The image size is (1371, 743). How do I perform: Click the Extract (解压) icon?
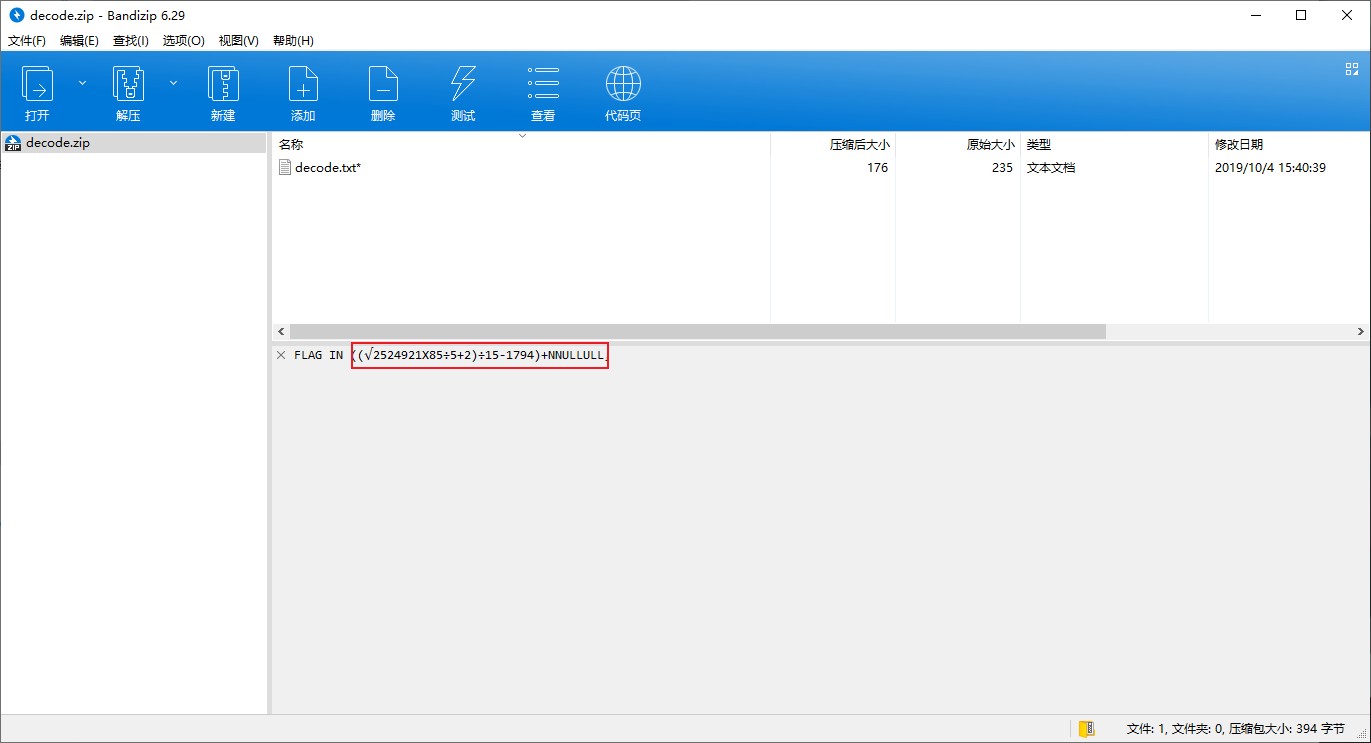(128, 84)
